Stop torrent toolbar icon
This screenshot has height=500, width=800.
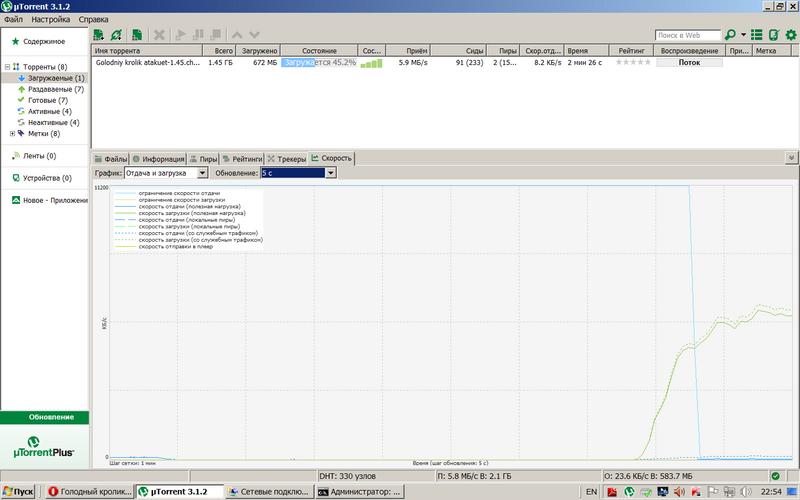coord(216,35)
